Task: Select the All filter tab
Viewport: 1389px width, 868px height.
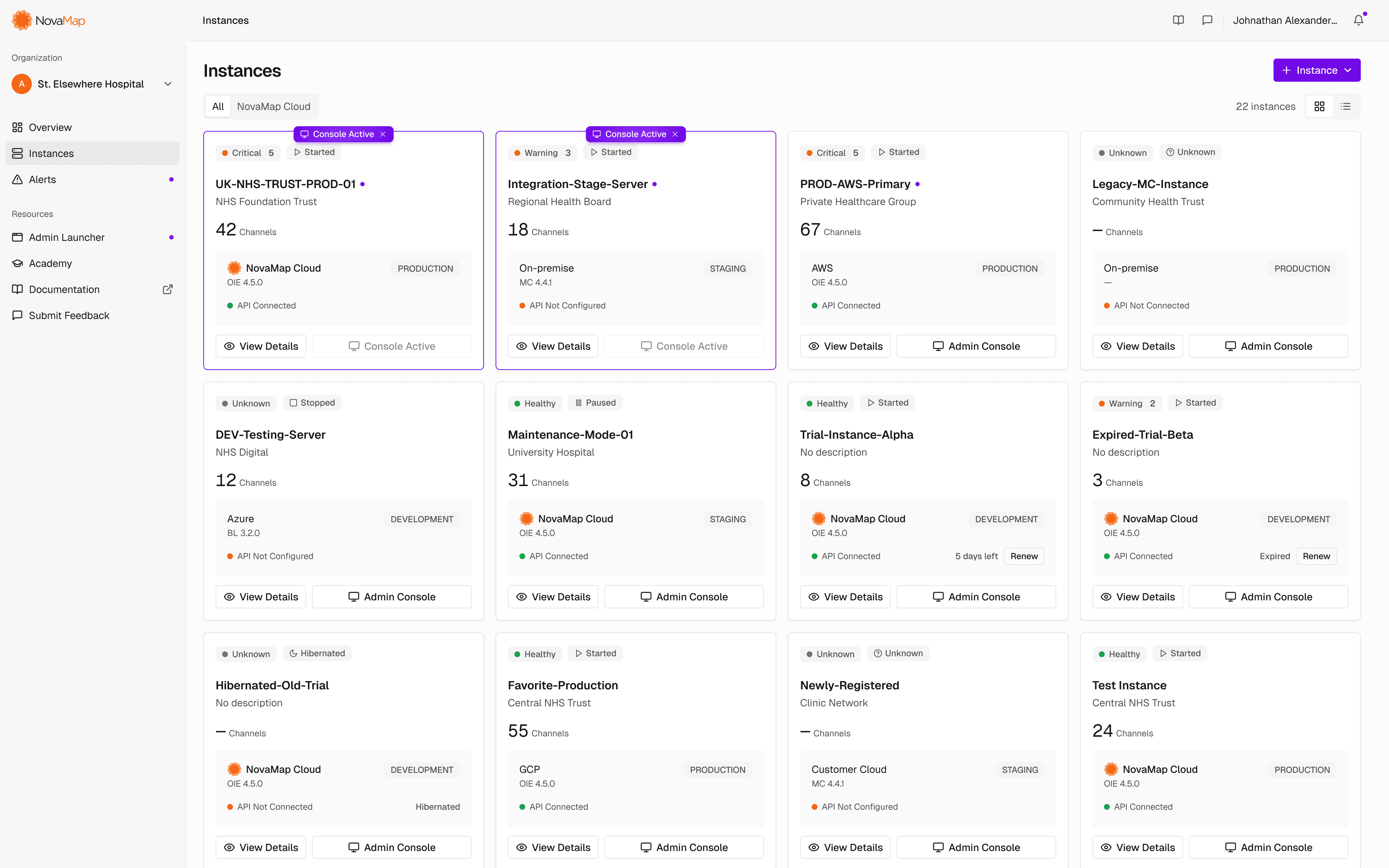Action: point(218,106)
